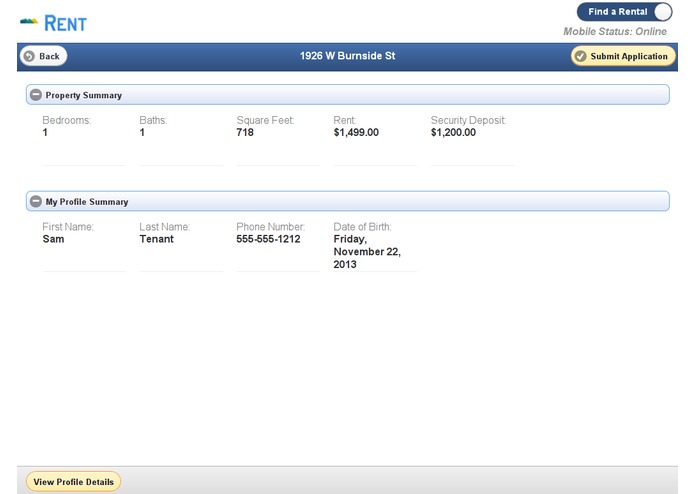Viewport: 695px width, 494px height.
Task: Click the phone number 555-555-1212
Action: coord(268,239)
